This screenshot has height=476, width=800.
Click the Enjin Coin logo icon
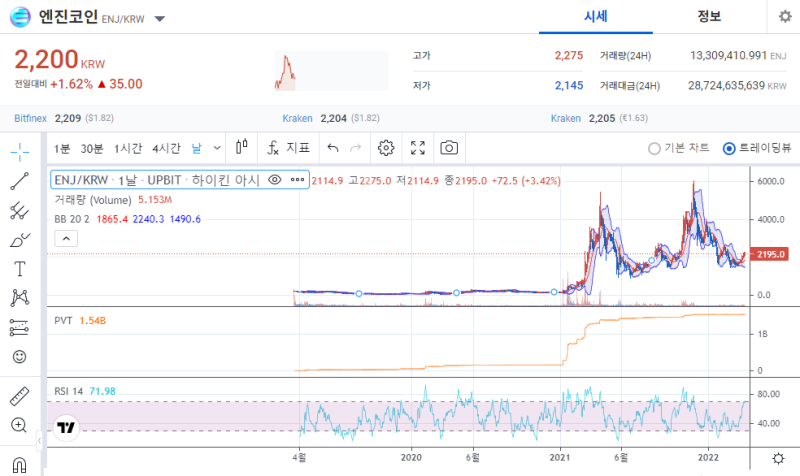click(x=20, y=17)
